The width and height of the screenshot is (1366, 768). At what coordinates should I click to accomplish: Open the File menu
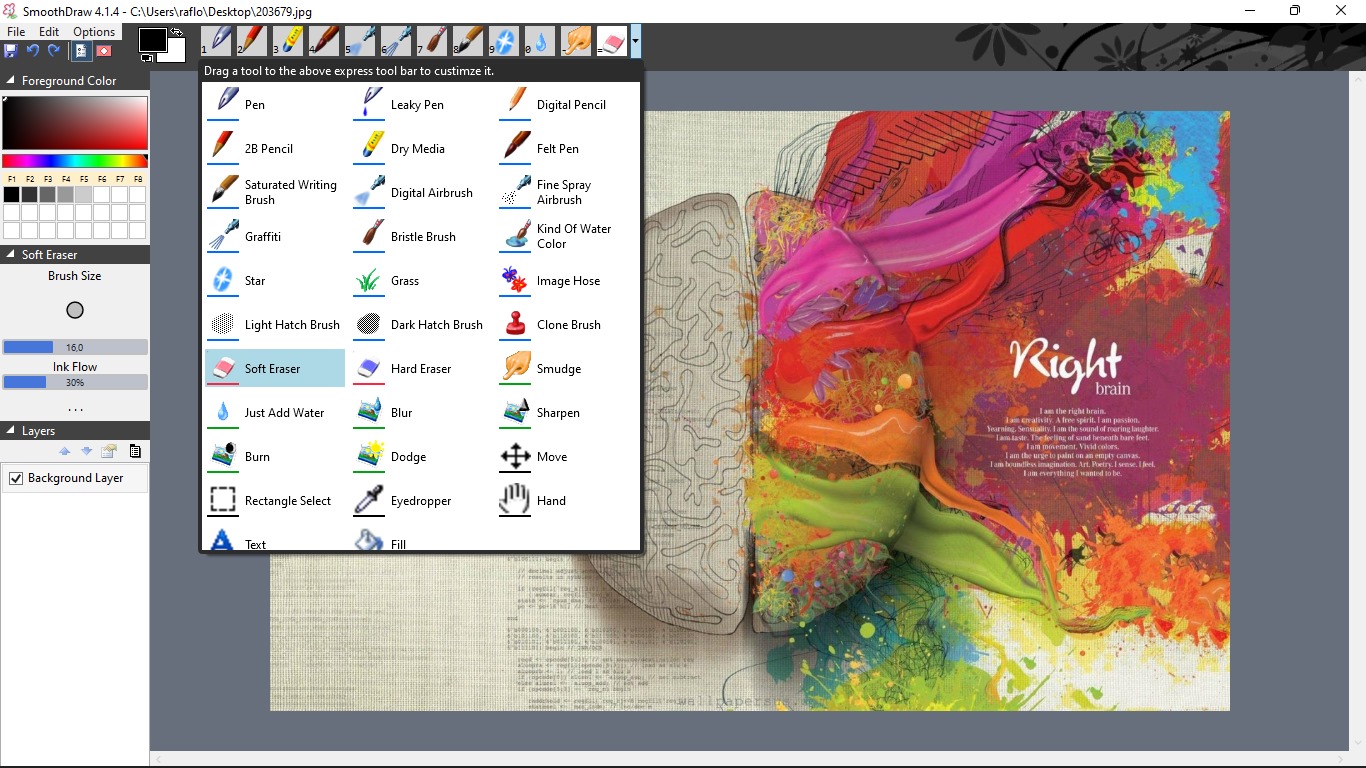tap(16, 32)
